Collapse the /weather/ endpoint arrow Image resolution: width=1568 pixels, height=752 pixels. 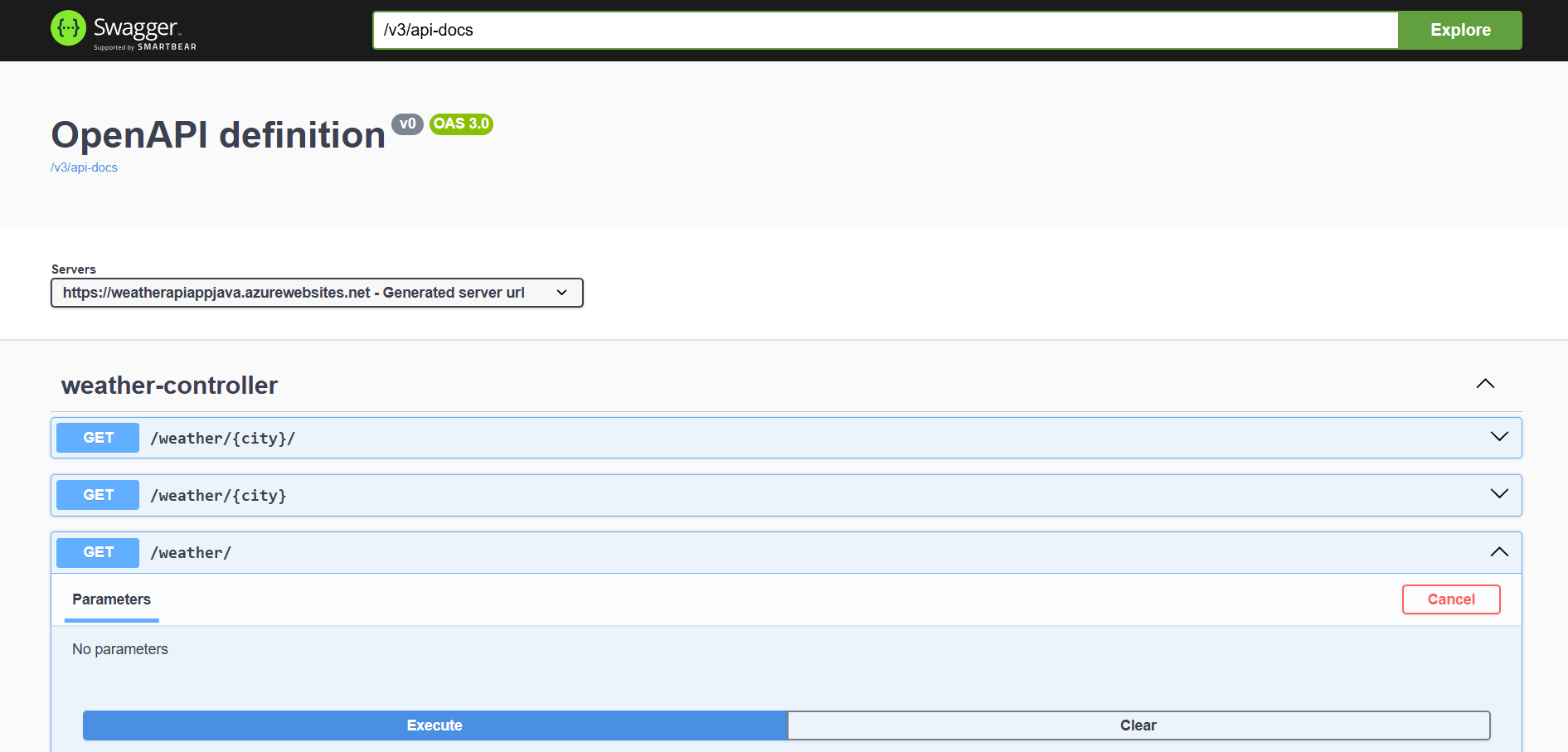[x=1498, y=552]
